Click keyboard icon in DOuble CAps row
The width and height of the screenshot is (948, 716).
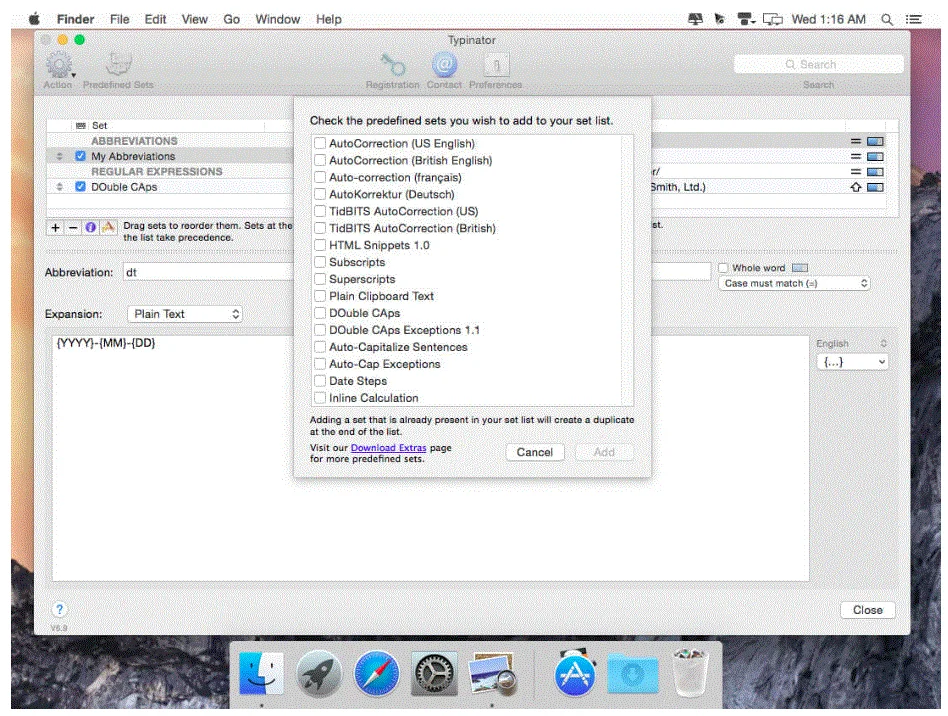(x=875, y=187)
